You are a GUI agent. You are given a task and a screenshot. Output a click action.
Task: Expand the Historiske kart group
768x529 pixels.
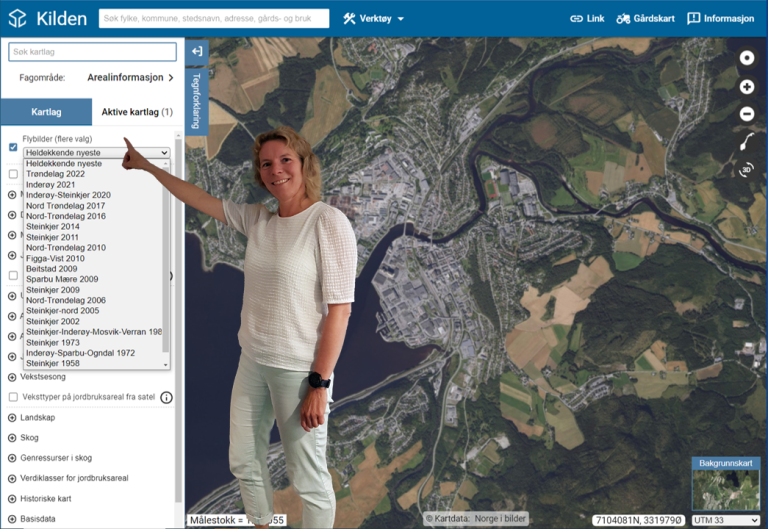(12, 499)
